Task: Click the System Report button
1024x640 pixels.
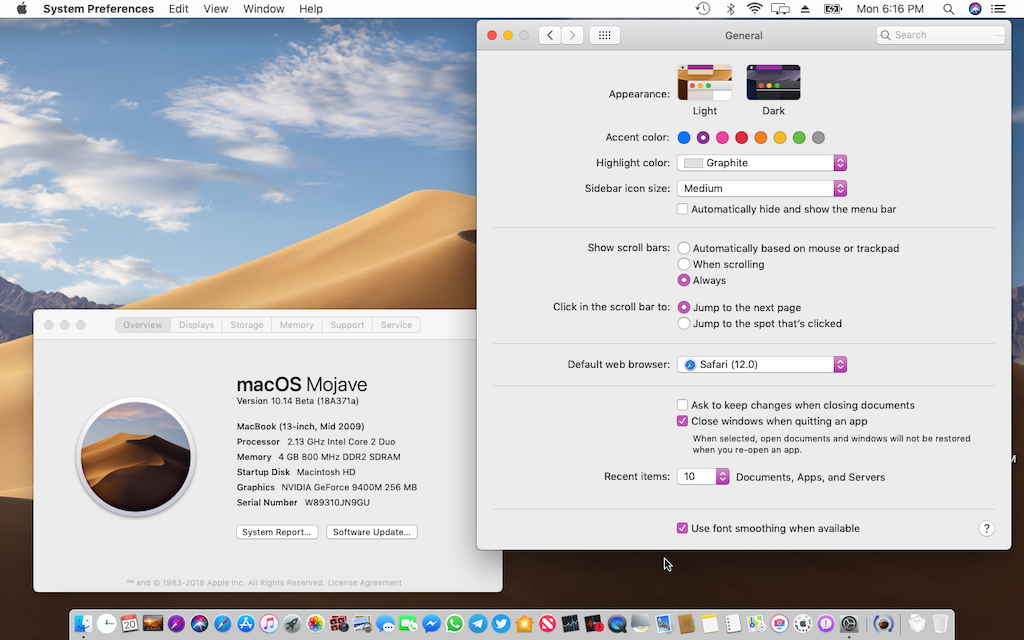Action: point(277,532)
